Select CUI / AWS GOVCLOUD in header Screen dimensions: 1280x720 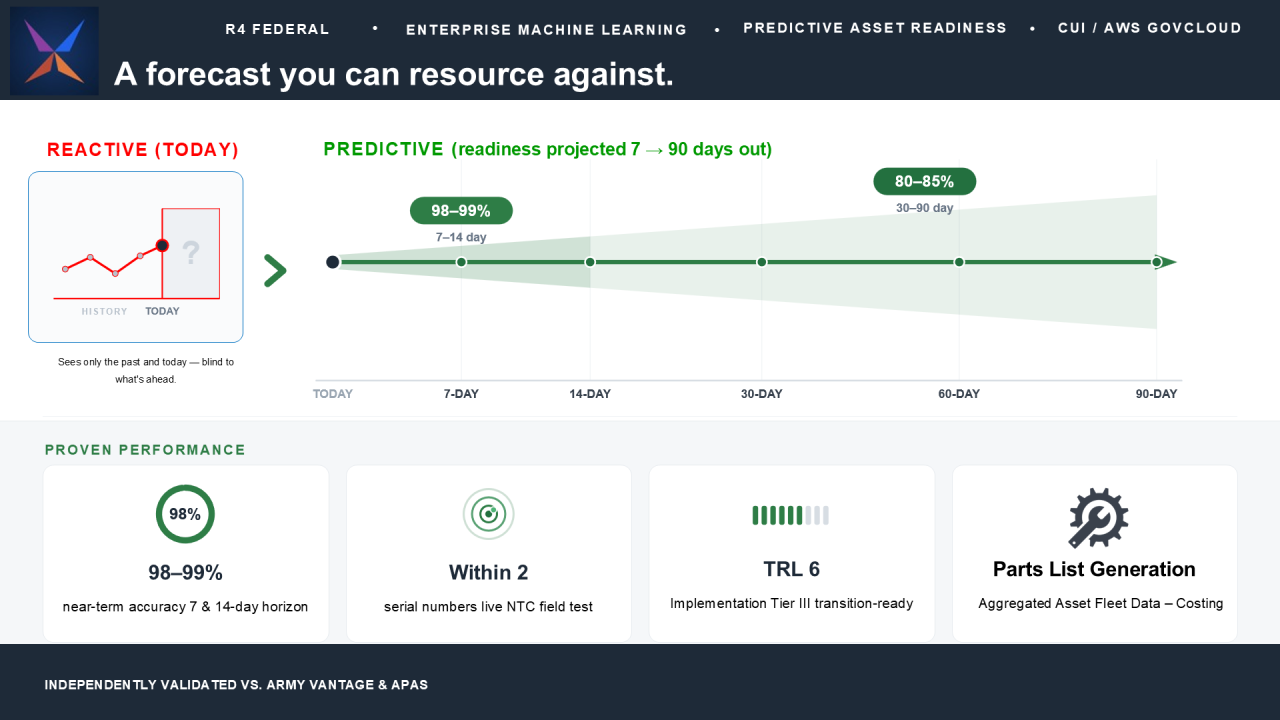[x=1150, y=28]
